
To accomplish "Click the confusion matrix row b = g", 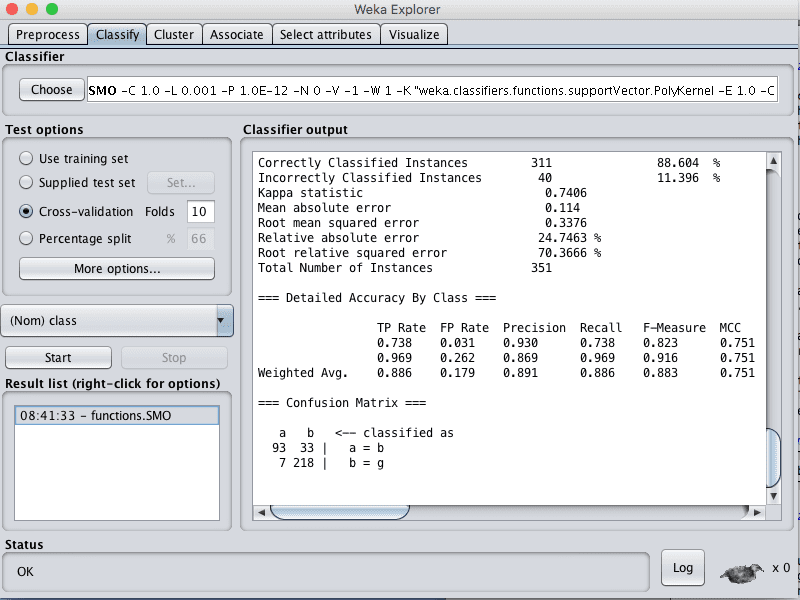I will [331, 463].
